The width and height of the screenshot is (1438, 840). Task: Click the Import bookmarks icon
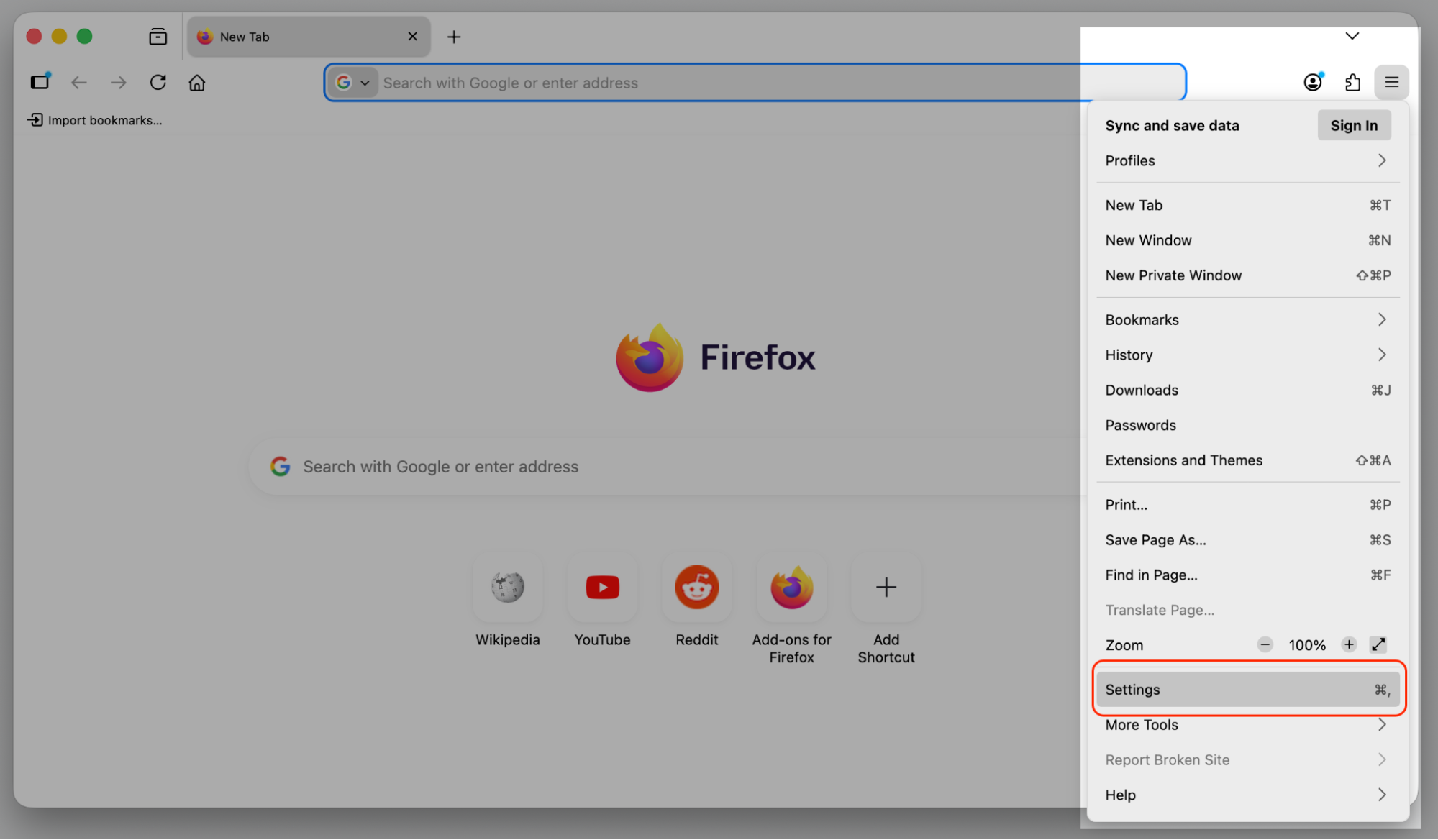(35, 120)
